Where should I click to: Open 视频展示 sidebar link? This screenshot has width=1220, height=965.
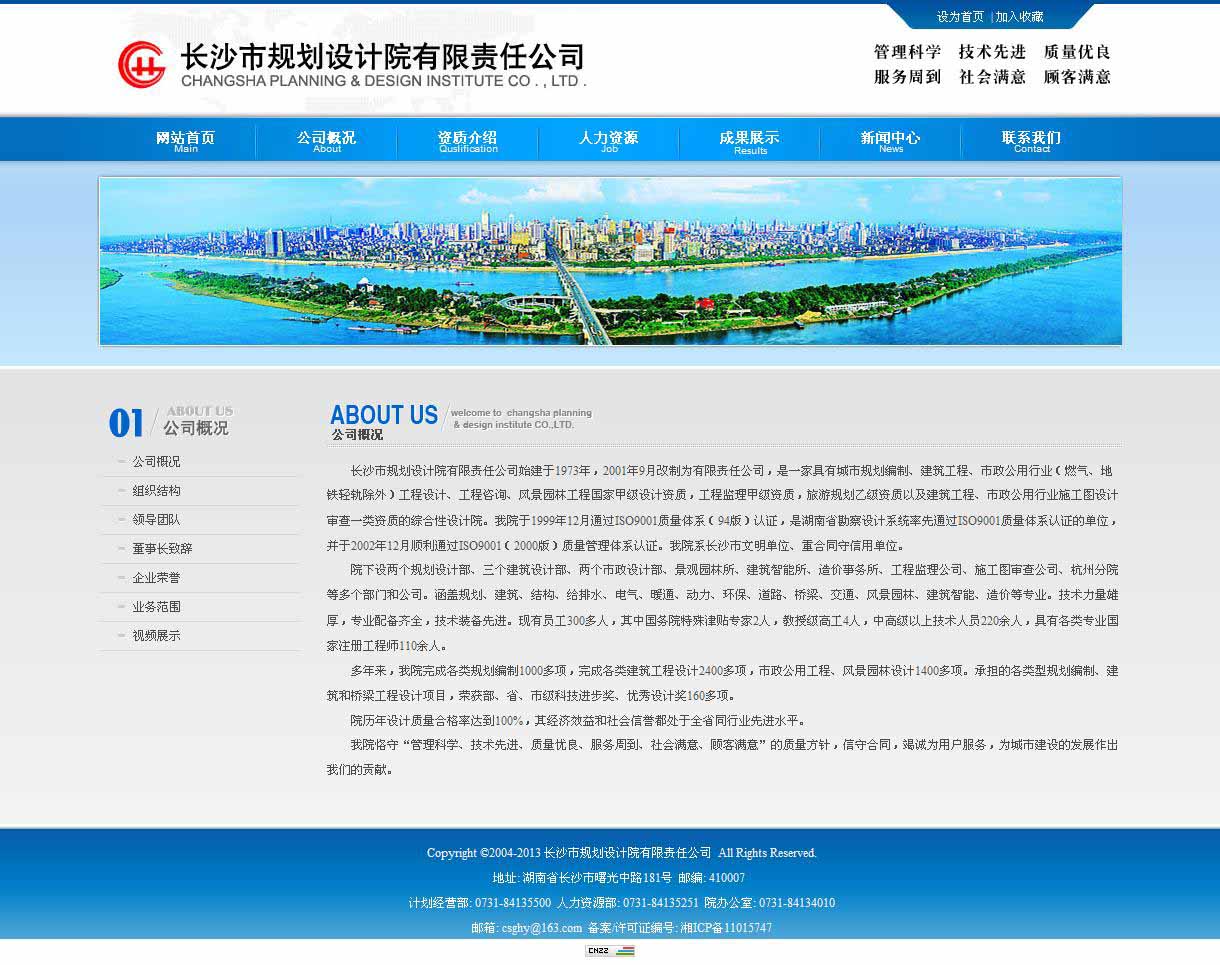156,636
